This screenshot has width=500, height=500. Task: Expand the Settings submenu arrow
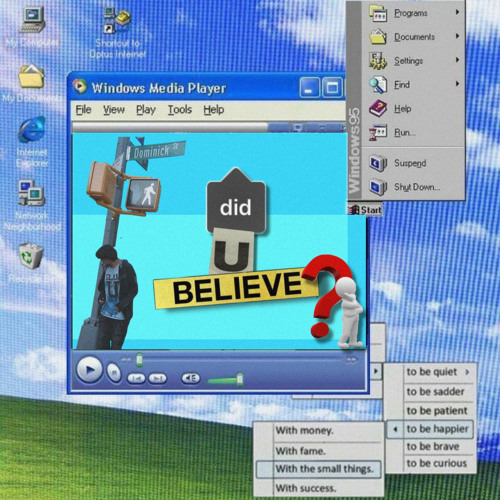[x=458, y=60]
